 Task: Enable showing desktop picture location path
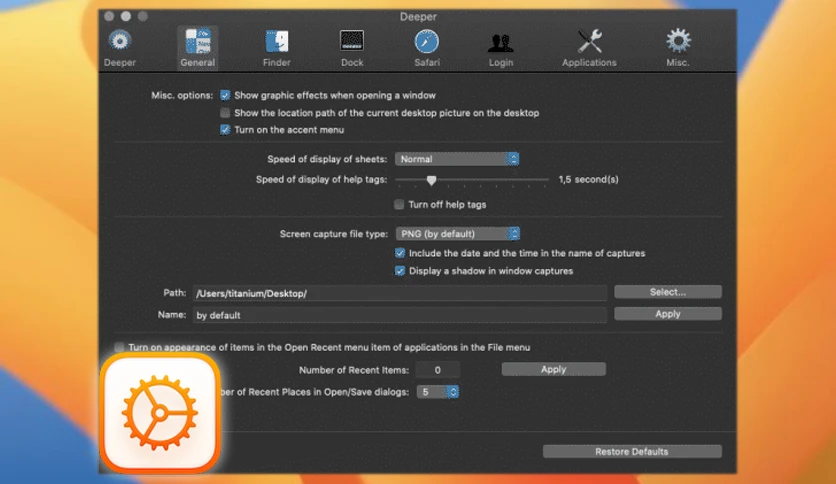point(225,112)
